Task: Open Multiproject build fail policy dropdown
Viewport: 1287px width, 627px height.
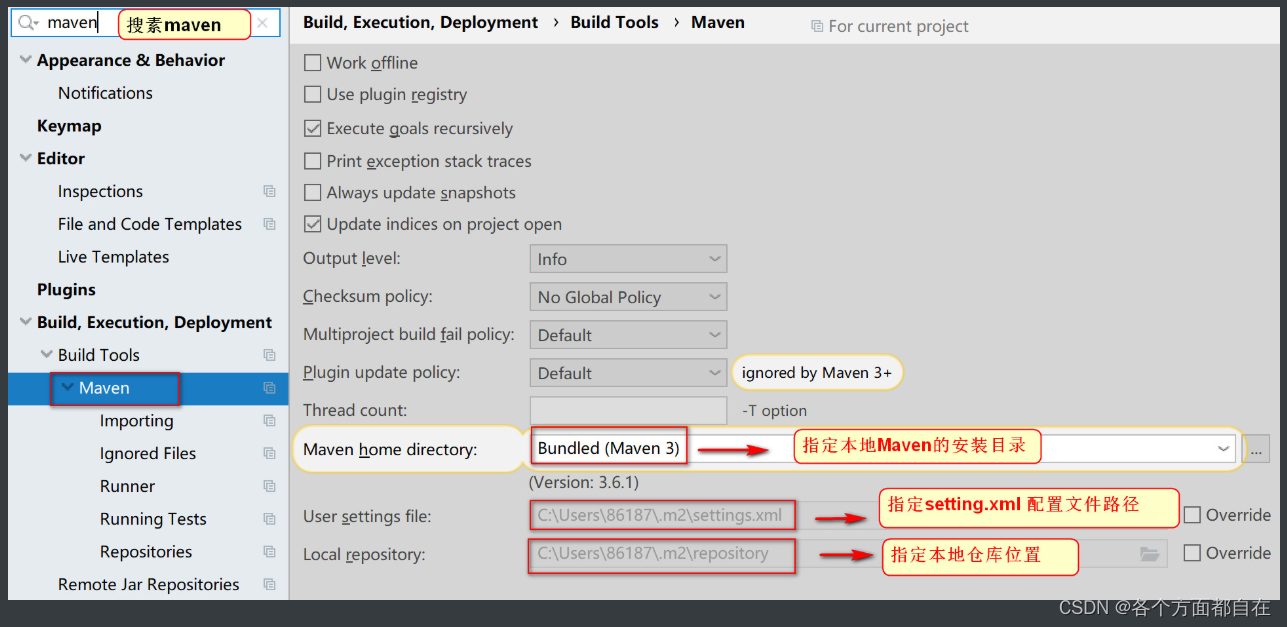Action: click(x=628, y=335)
